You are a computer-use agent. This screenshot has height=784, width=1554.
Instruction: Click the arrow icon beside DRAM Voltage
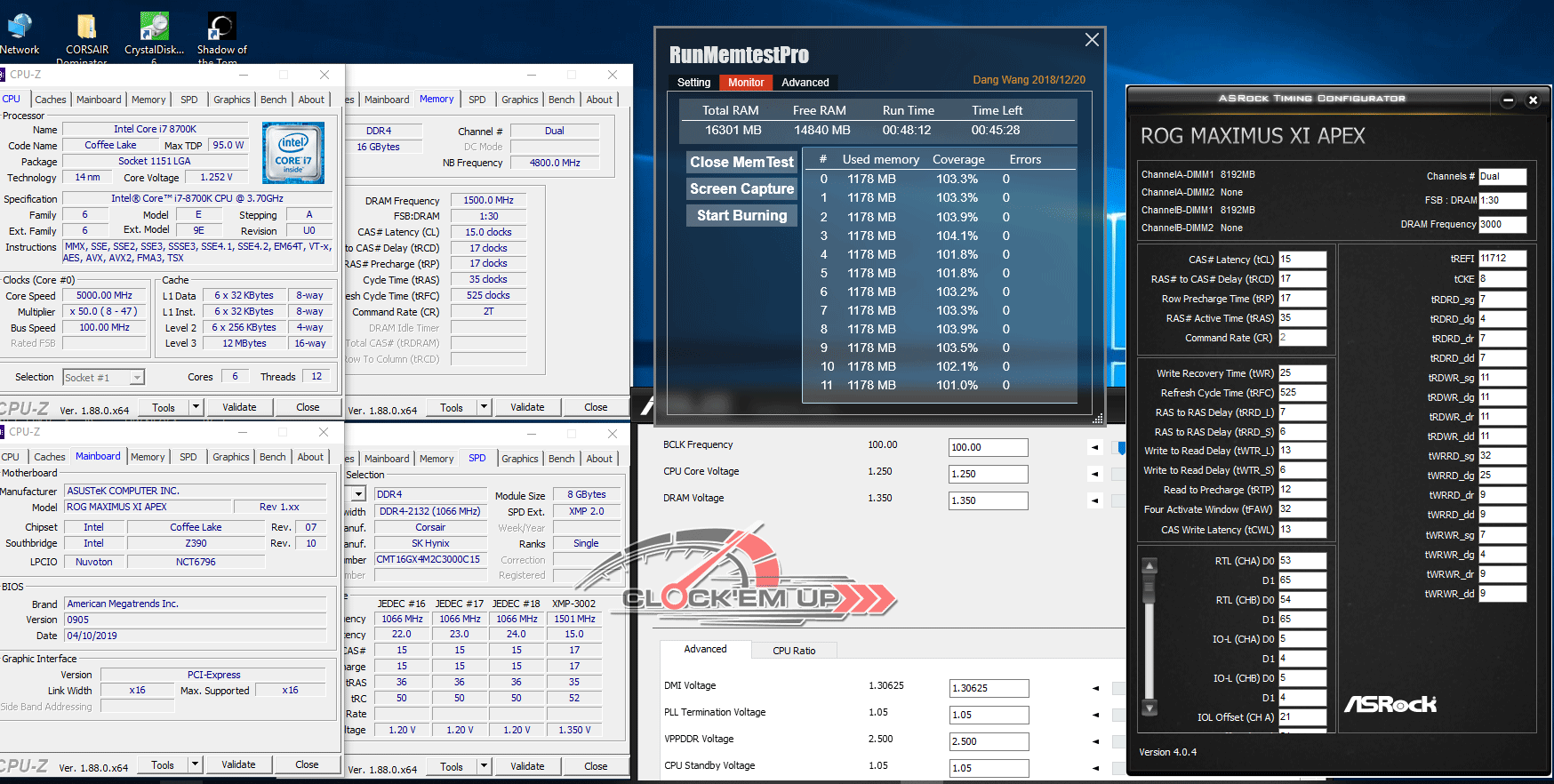click(1094, 501)
